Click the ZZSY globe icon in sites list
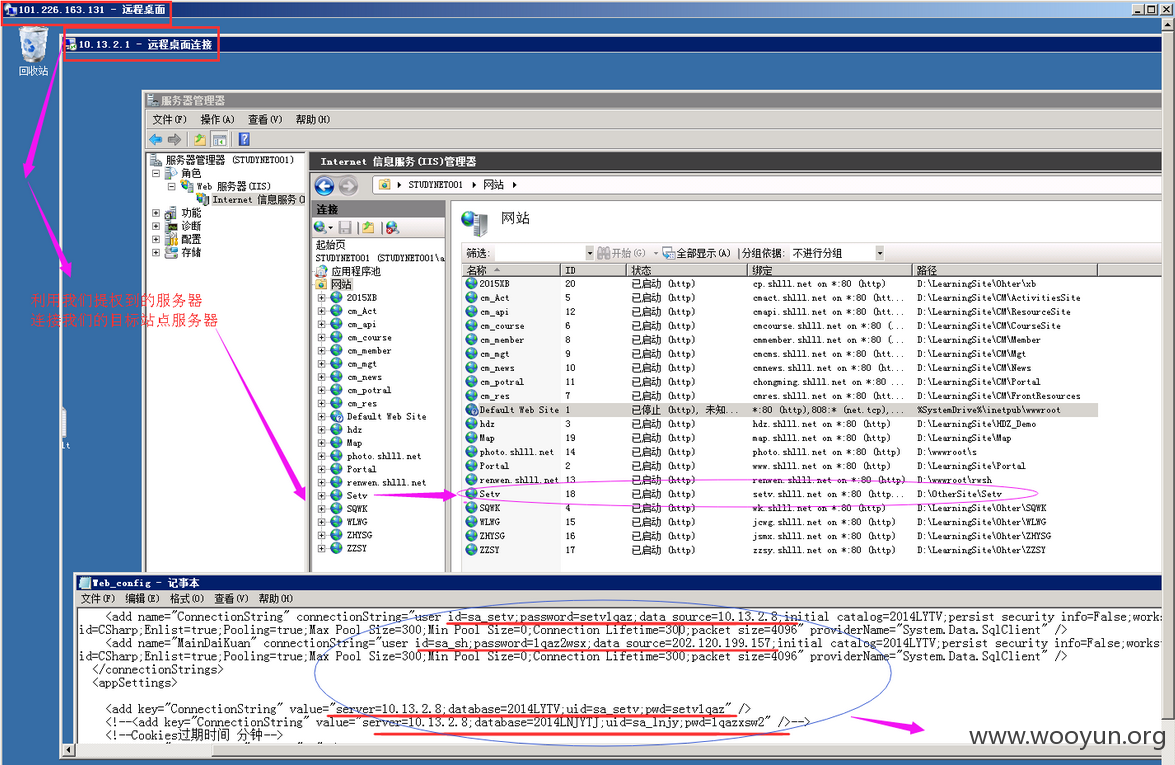1175x765 pixels. click(x=471, y=549)
